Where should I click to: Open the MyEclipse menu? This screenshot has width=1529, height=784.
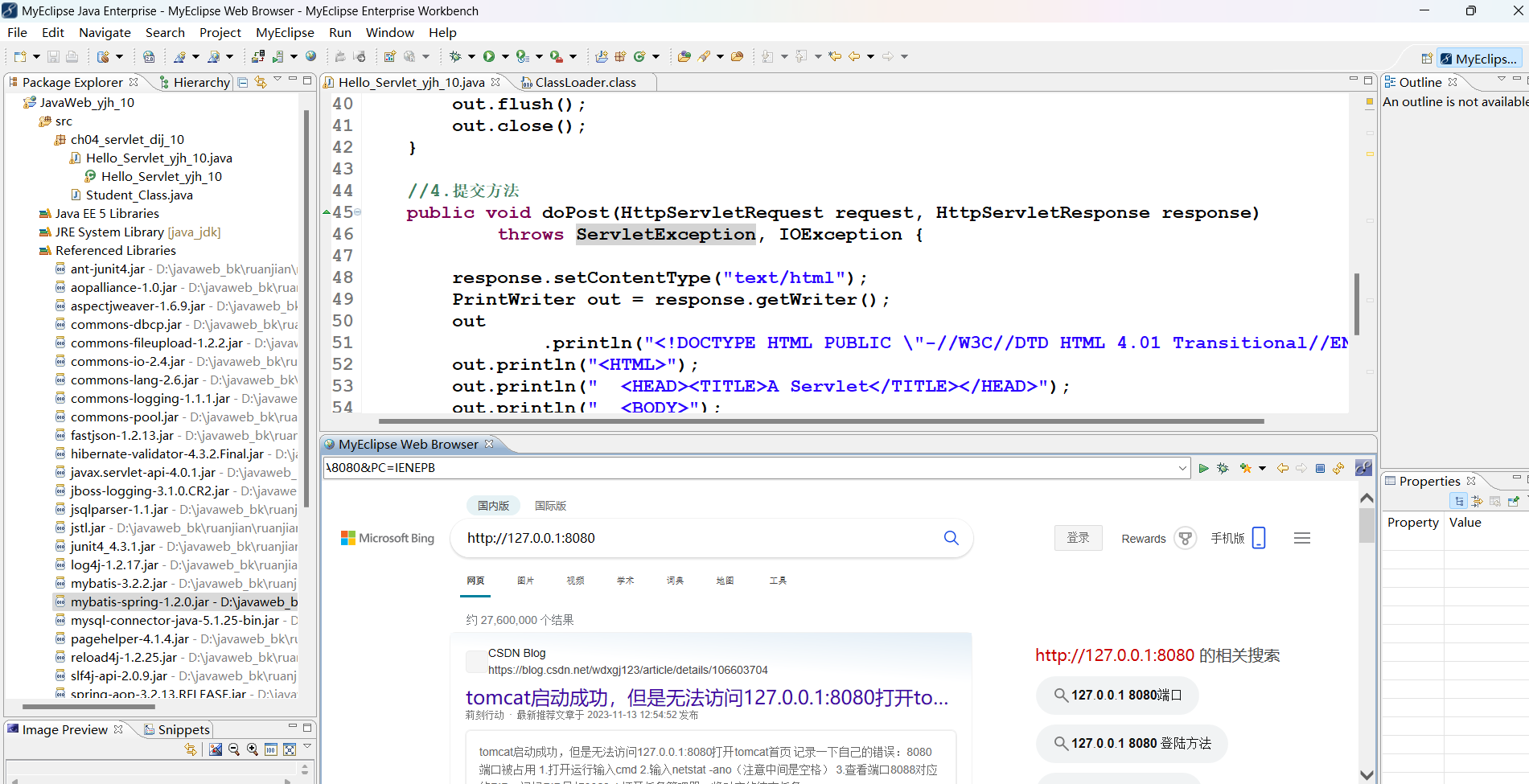[285, 32]
